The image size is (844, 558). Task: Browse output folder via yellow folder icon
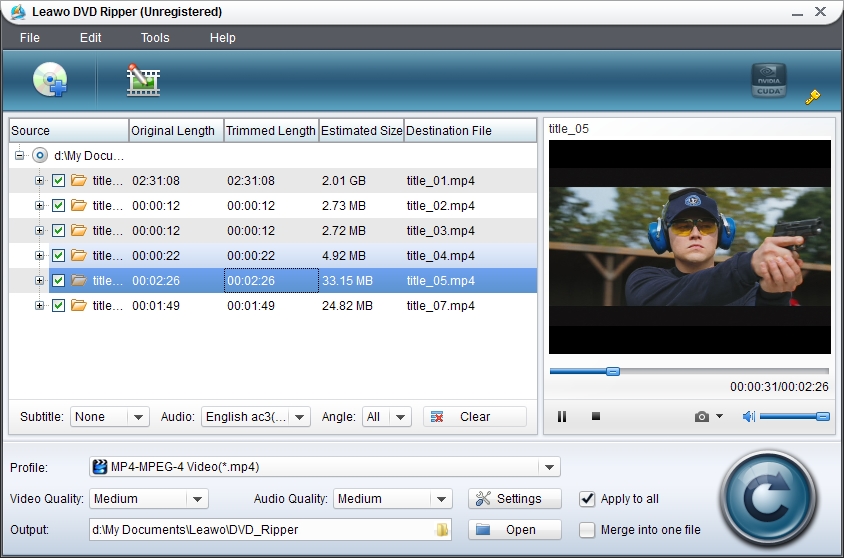point(442,530)
